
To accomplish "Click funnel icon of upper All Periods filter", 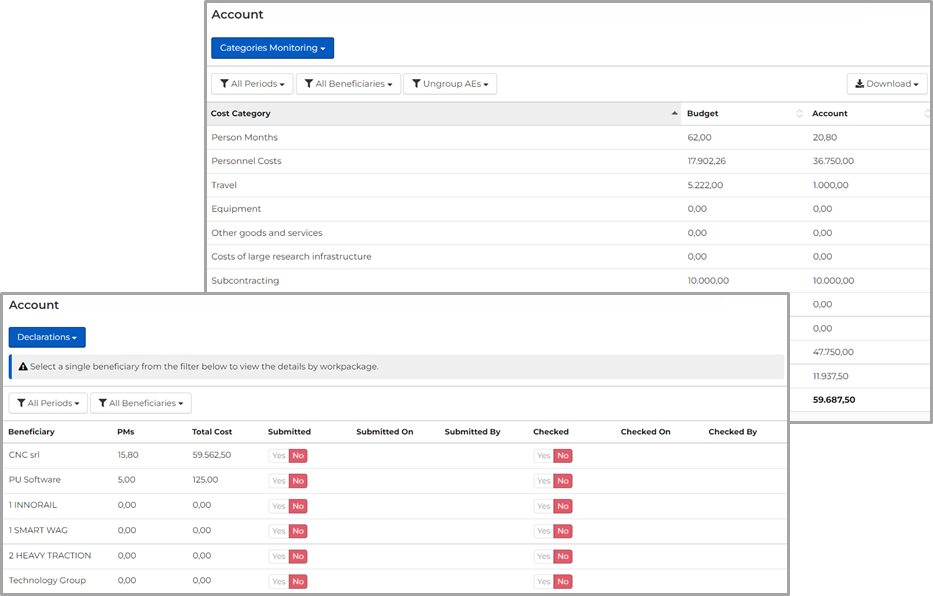I will [x=224, y=84].
